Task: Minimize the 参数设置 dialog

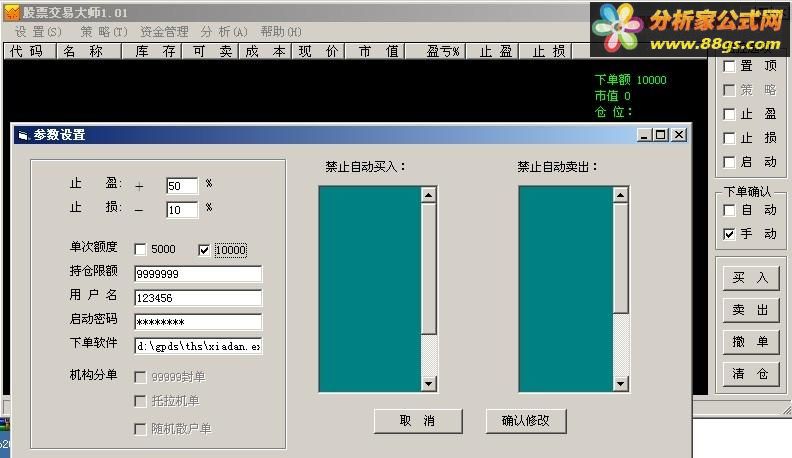Action: point(644,135)
